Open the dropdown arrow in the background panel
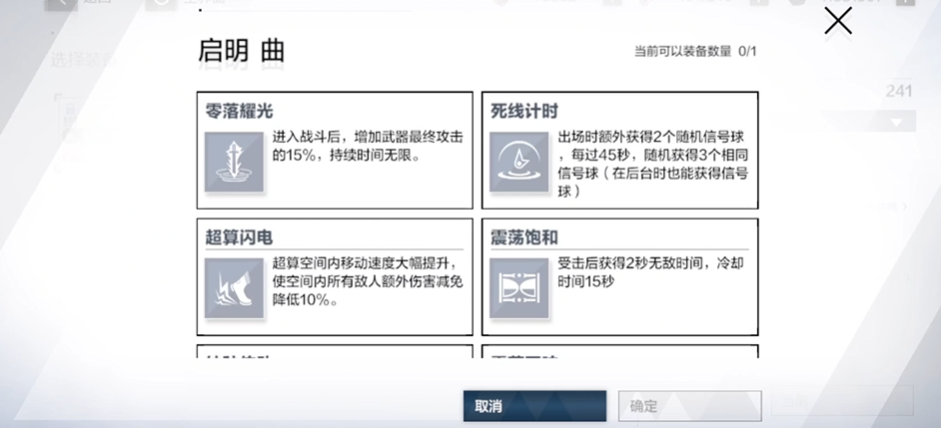This screenshot has height=428, width=941. 897,122
